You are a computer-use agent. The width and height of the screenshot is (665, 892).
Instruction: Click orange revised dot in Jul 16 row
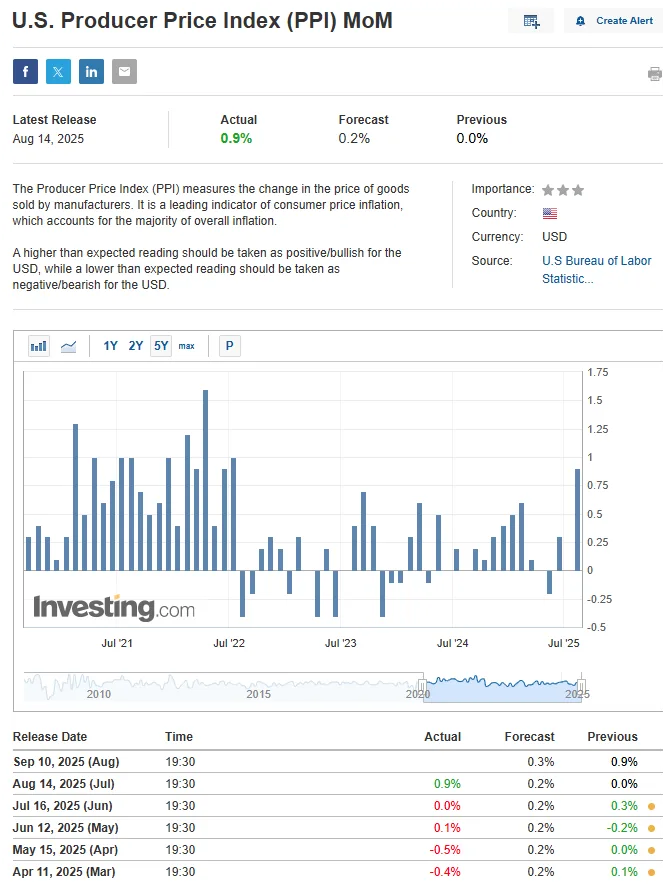point(651,806)
